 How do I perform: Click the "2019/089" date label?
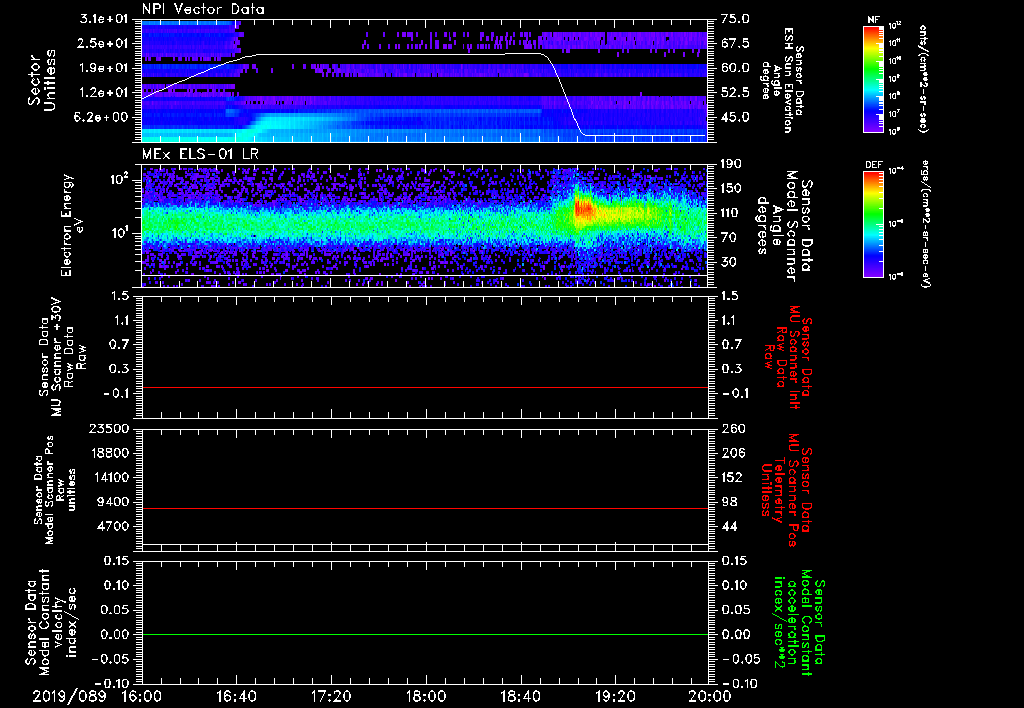pyautogui.click(x=69, y=696)
